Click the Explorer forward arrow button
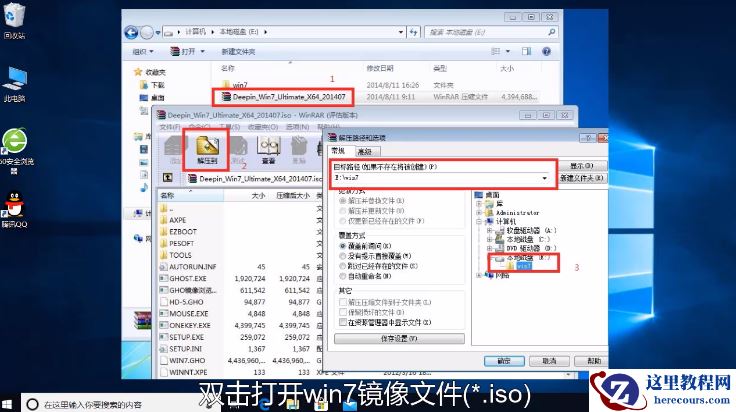 point(147,32)
